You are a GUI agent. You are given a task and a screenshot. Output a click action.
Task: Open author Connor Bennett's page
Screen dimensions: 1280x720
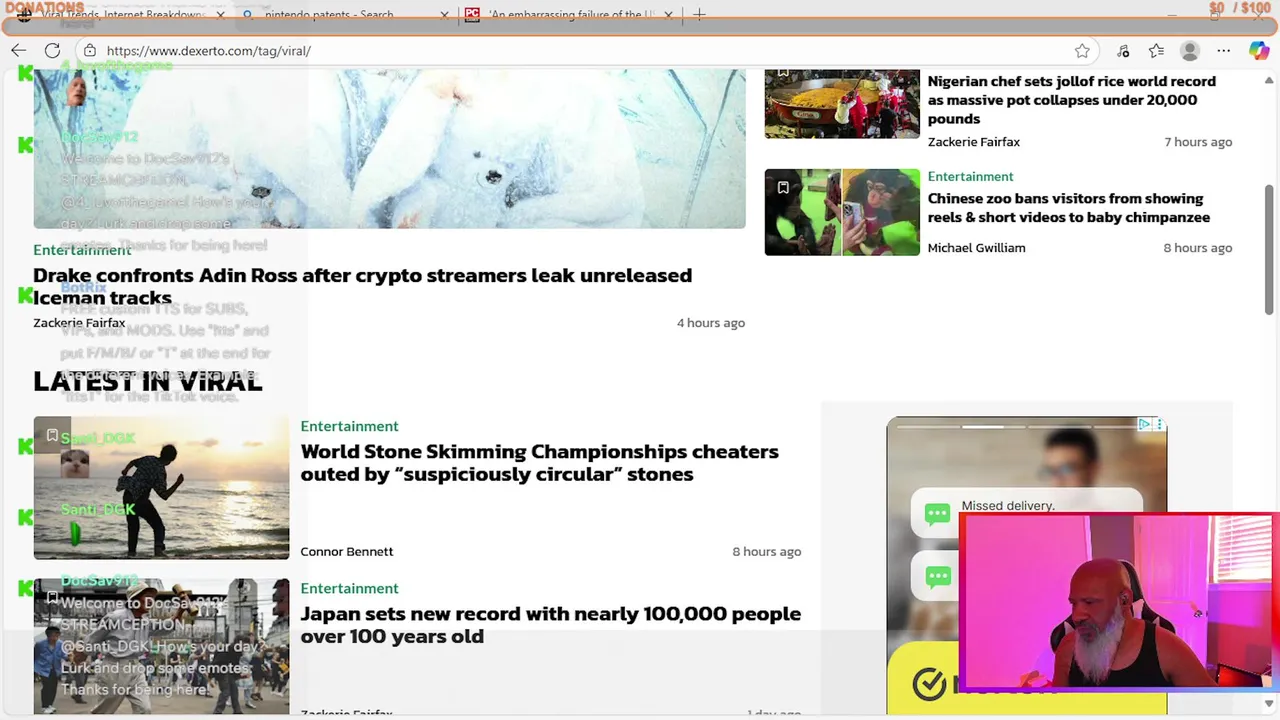coord(347,552)
